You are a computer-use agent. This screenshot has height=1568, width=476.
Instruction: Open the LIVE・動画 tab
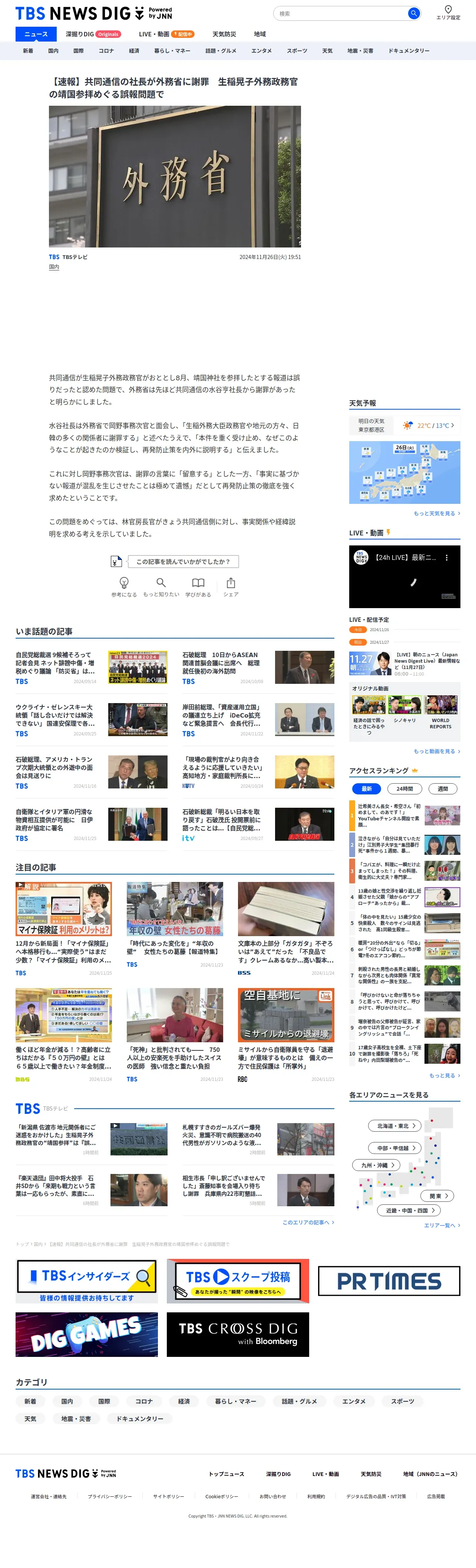tap(166, 34)
